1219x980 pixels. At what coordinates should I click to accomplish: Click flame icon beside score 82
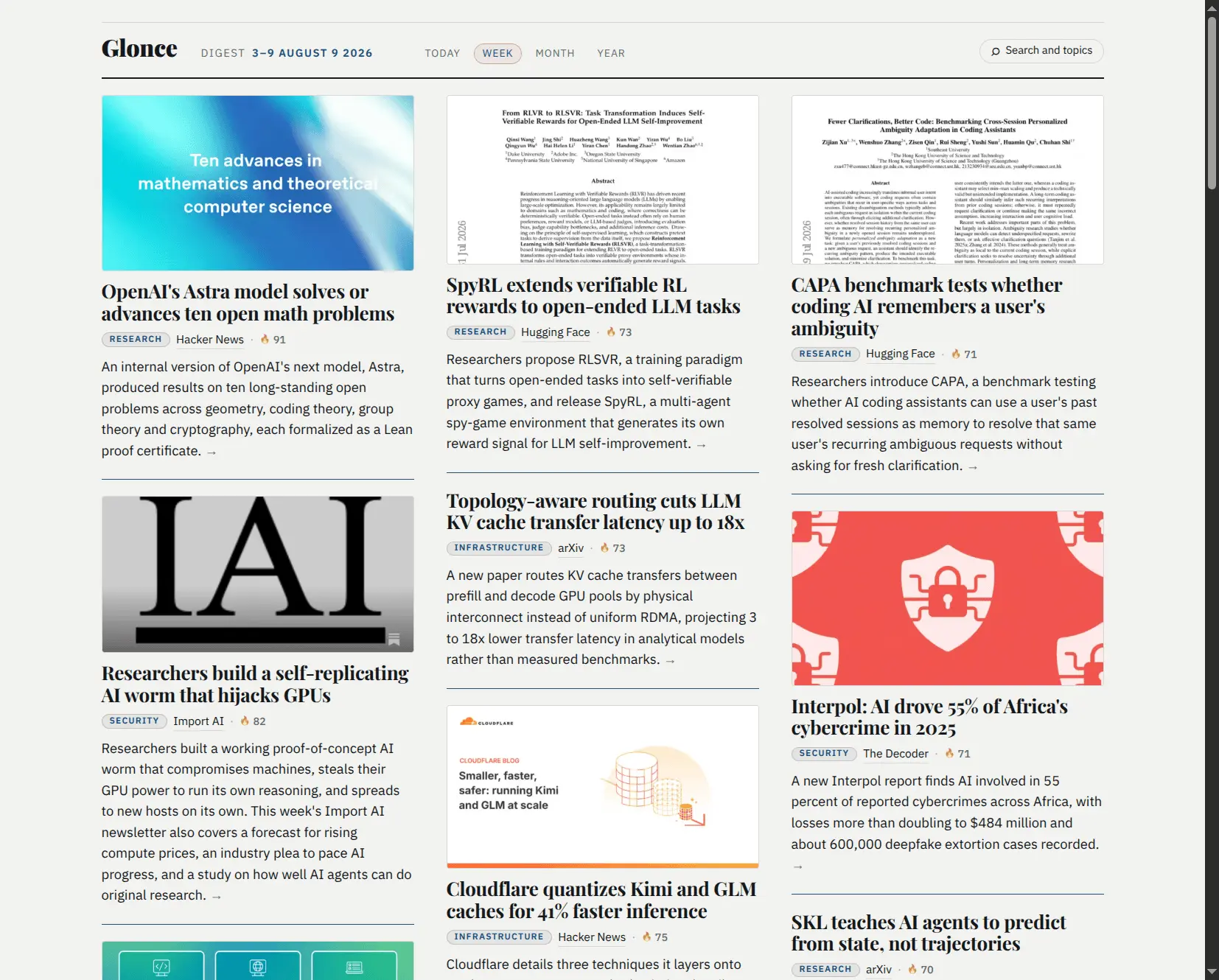coord(245,721)
